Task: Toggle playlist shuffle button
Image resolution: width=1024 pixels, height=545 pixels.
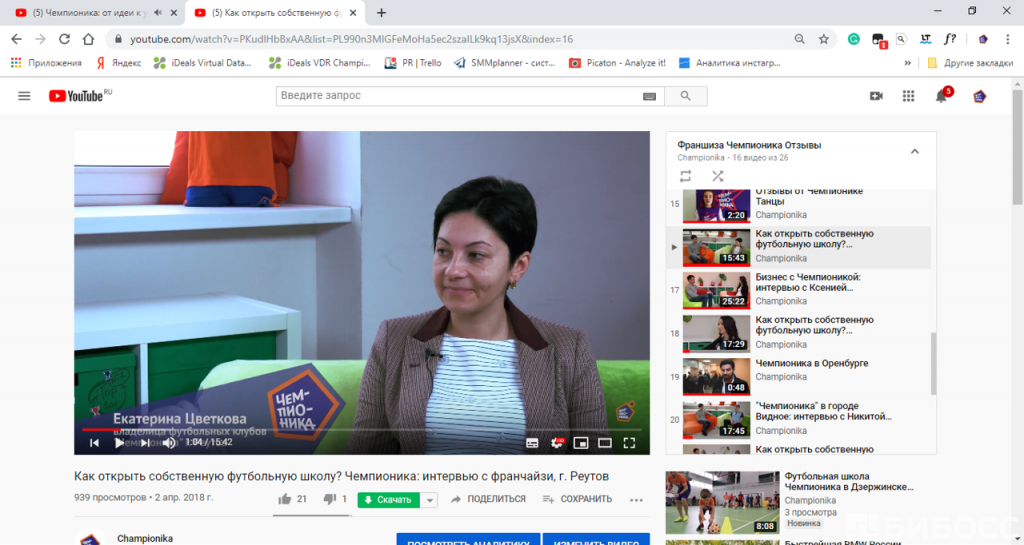Action: (717, 175)
